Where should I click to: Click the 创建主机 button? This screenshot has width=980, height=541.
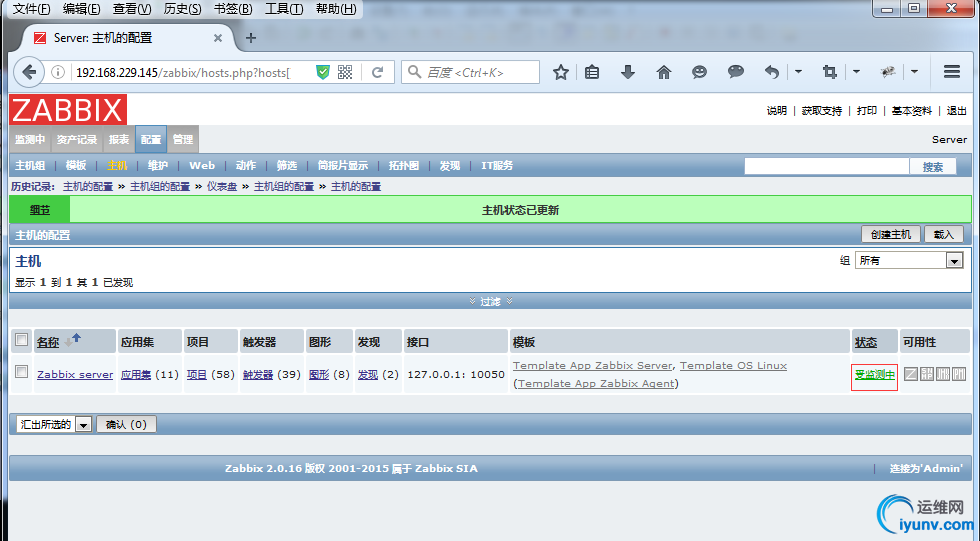(891, 234)
